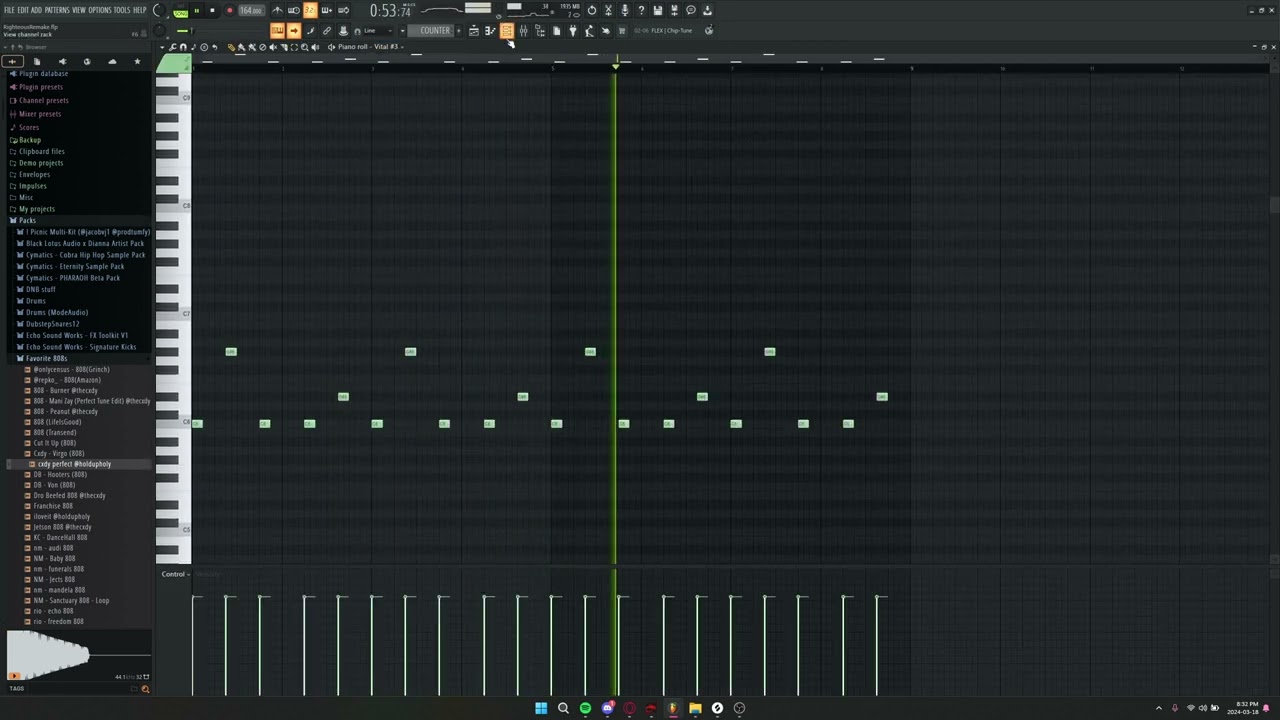
Task: Click the green playhead marker on timeline
Action: click(615, 65)
